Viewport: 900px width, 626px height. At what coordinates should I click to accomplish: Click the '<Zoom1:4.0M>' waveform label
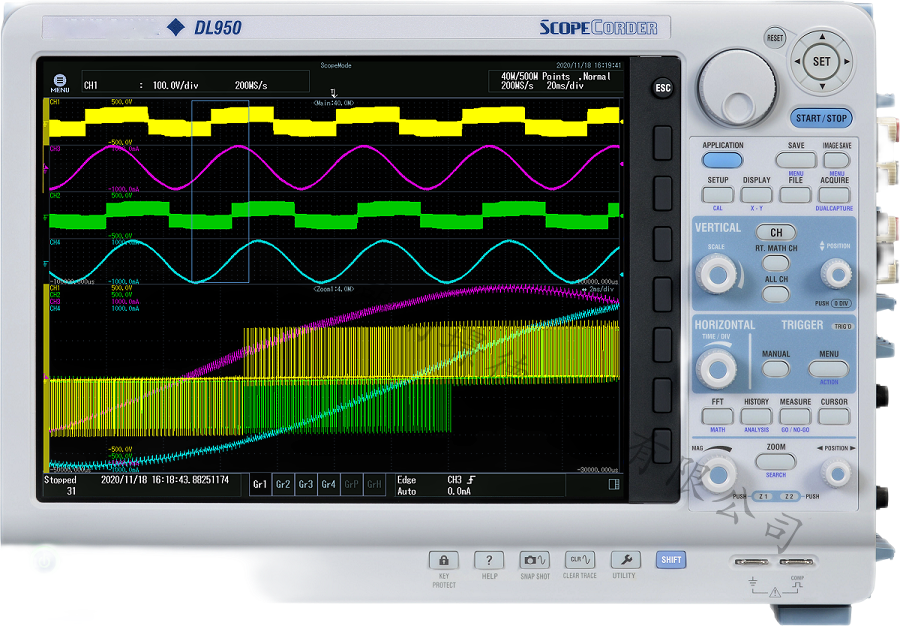(x=333, y=289)
